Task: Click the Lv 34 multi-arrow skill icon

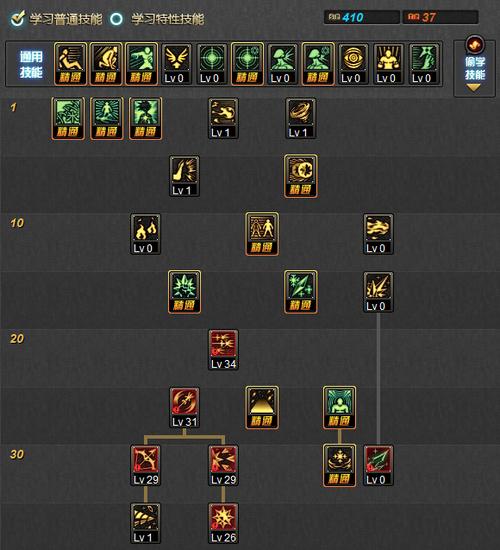Action: 224,350
